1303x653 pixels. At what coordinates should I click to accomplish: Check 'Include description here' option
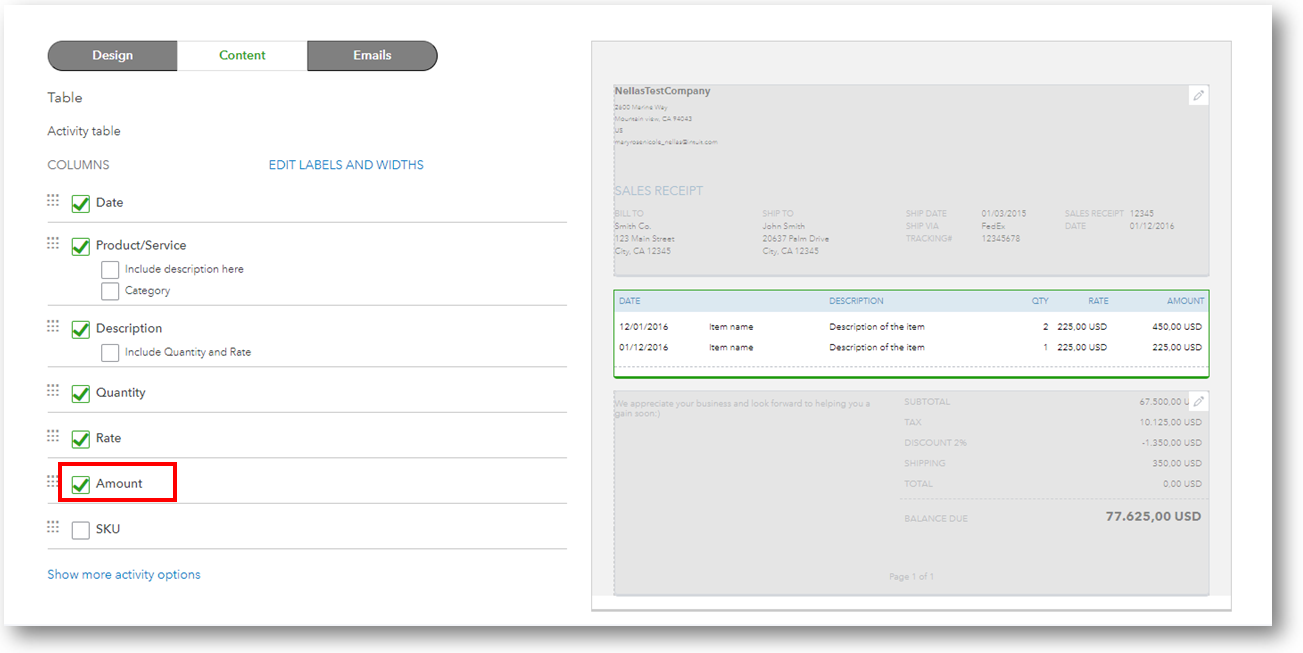point(110,270)
